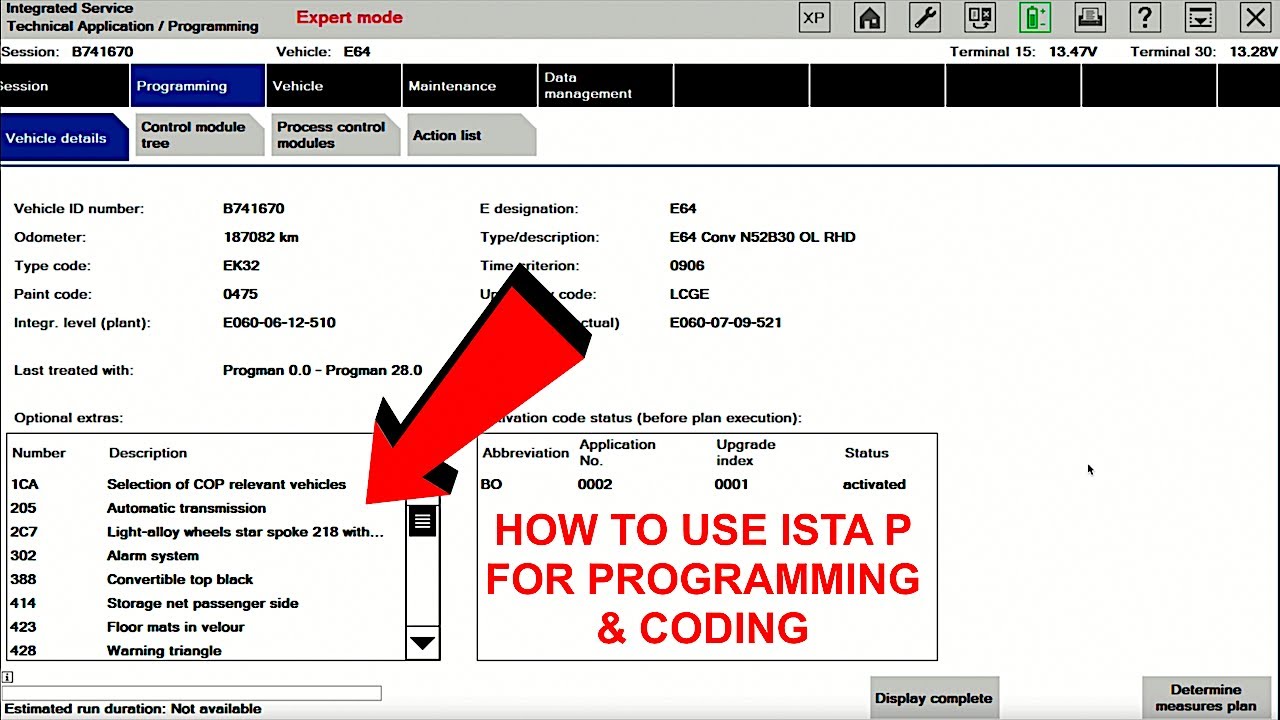This screenshot has width=1280, height=720.
Task: Select the Vehicle details tab
Action: click(64, 138)
